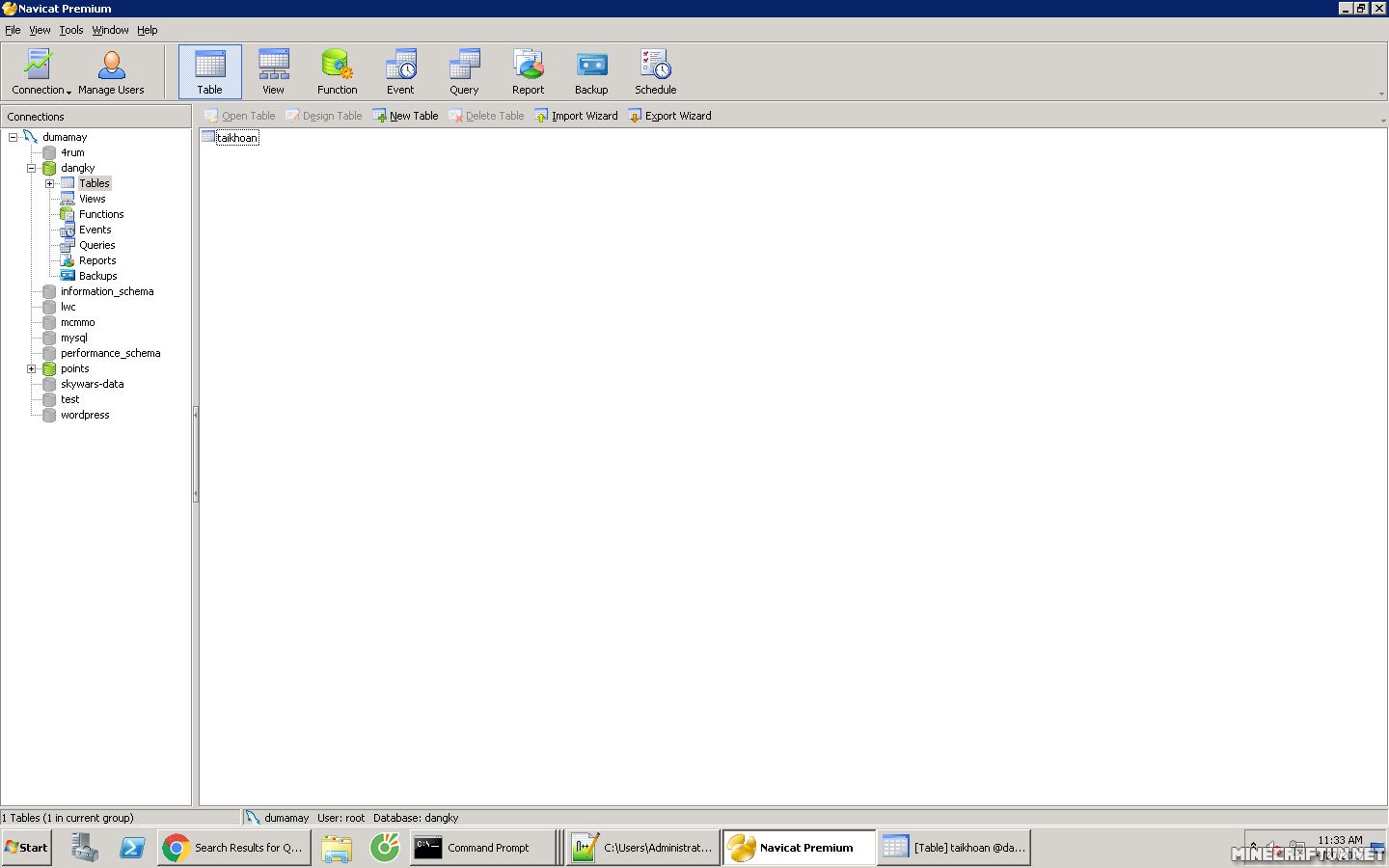
Task: Select the test database
Action: pos(70,399)
